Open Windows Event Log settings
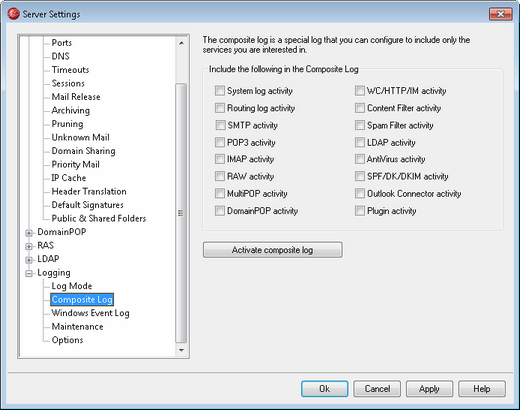The width and height of the screenshot is (520, 410). (x=90, y=313)
